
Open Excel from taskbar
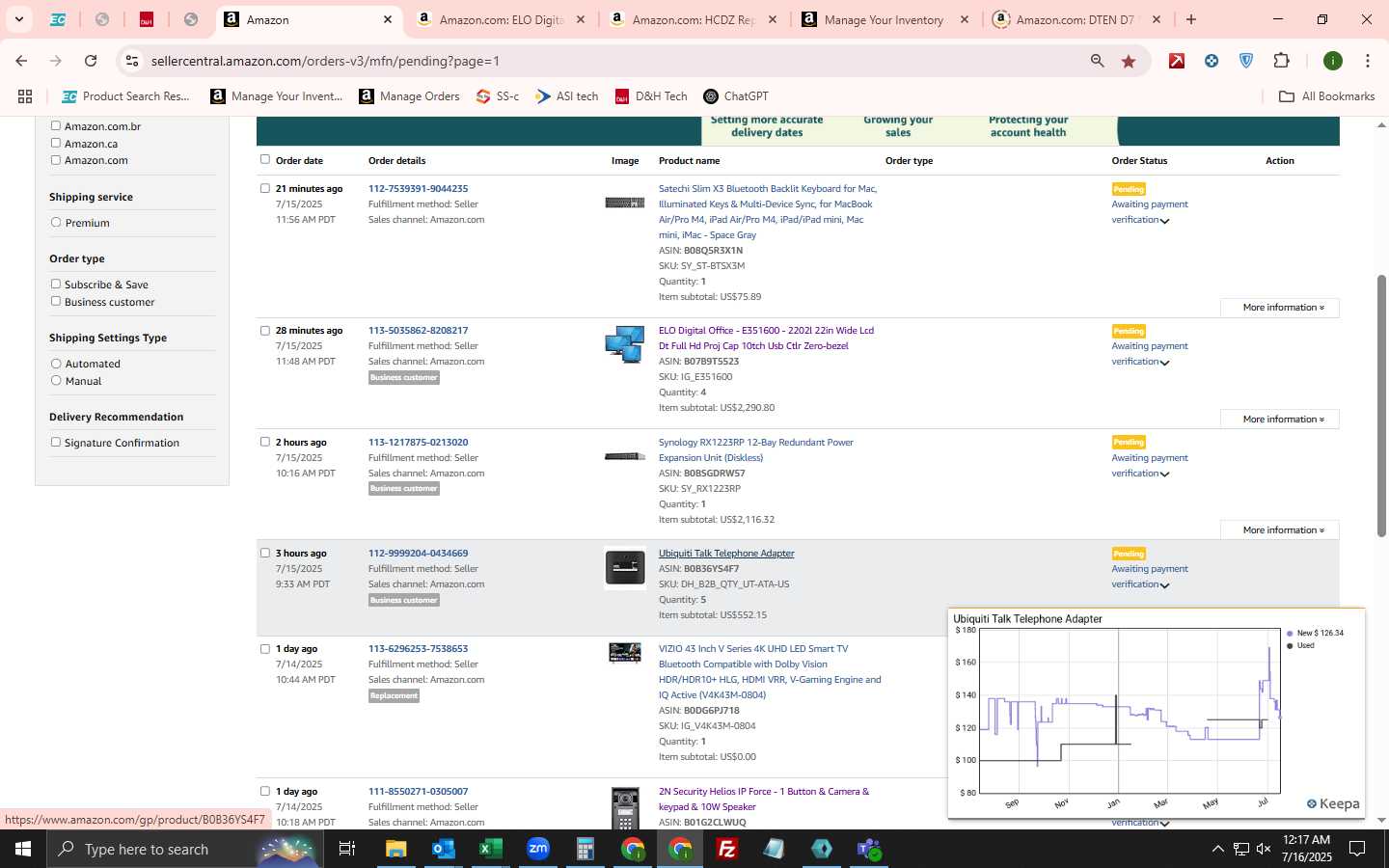click(490, 849)
